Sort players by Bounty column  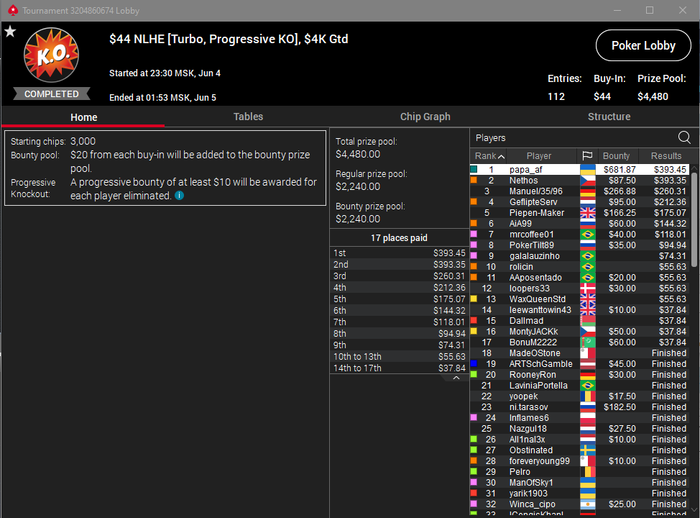tap(616, 156)
